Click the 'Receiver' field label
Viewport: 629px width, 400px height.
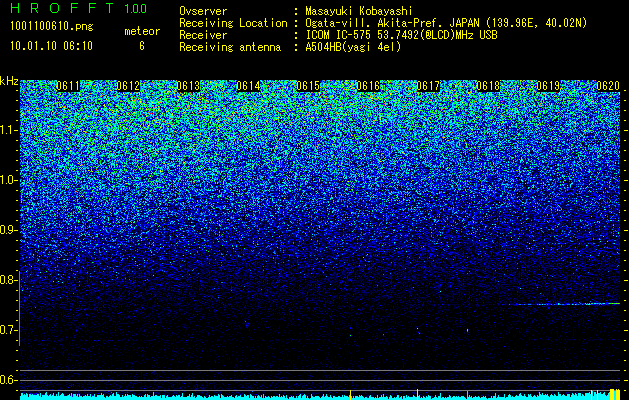[x=203, y=35]
